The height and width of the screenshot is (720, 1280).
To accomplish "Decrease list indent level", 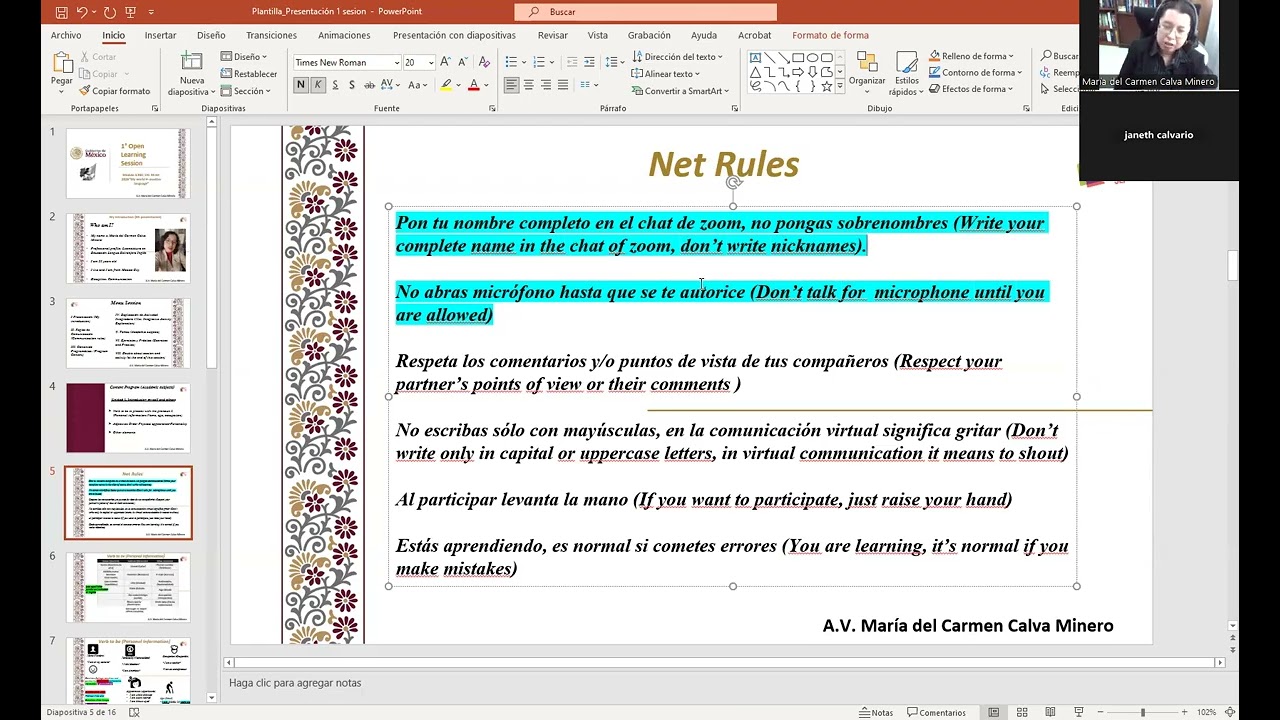I will pyautogui.click(x=572, y=62).
